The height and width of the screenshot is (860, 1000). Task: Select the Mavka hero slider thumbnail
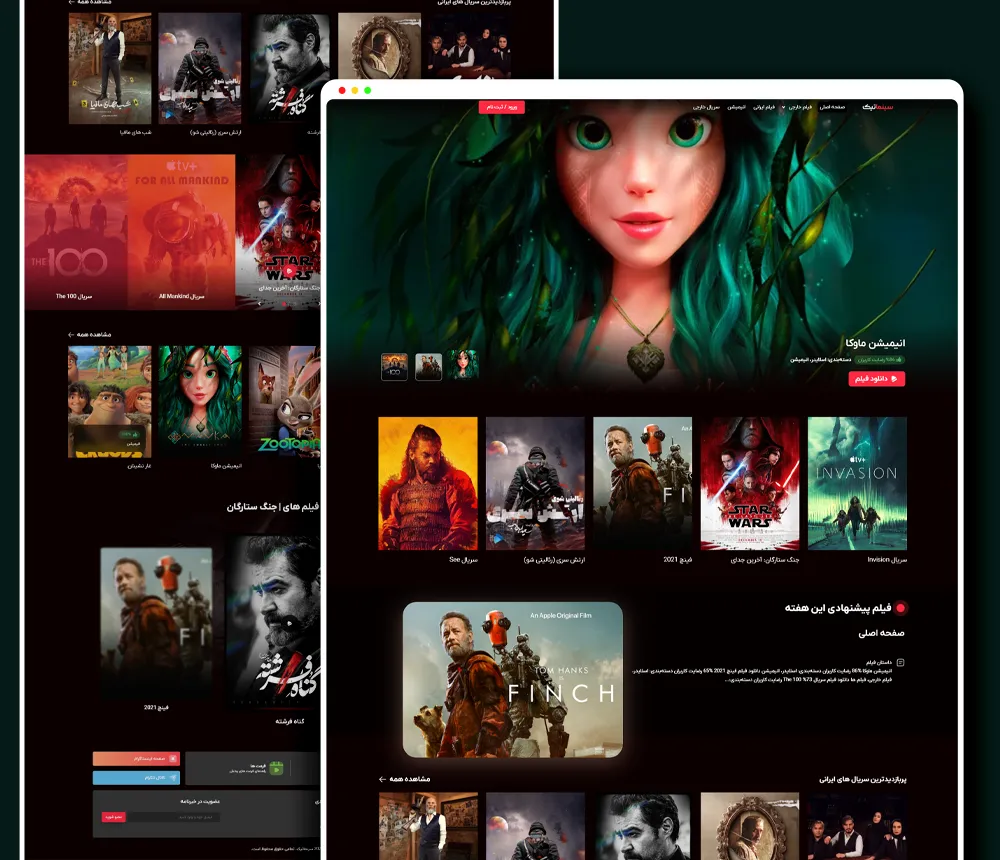tap(462, 366)
